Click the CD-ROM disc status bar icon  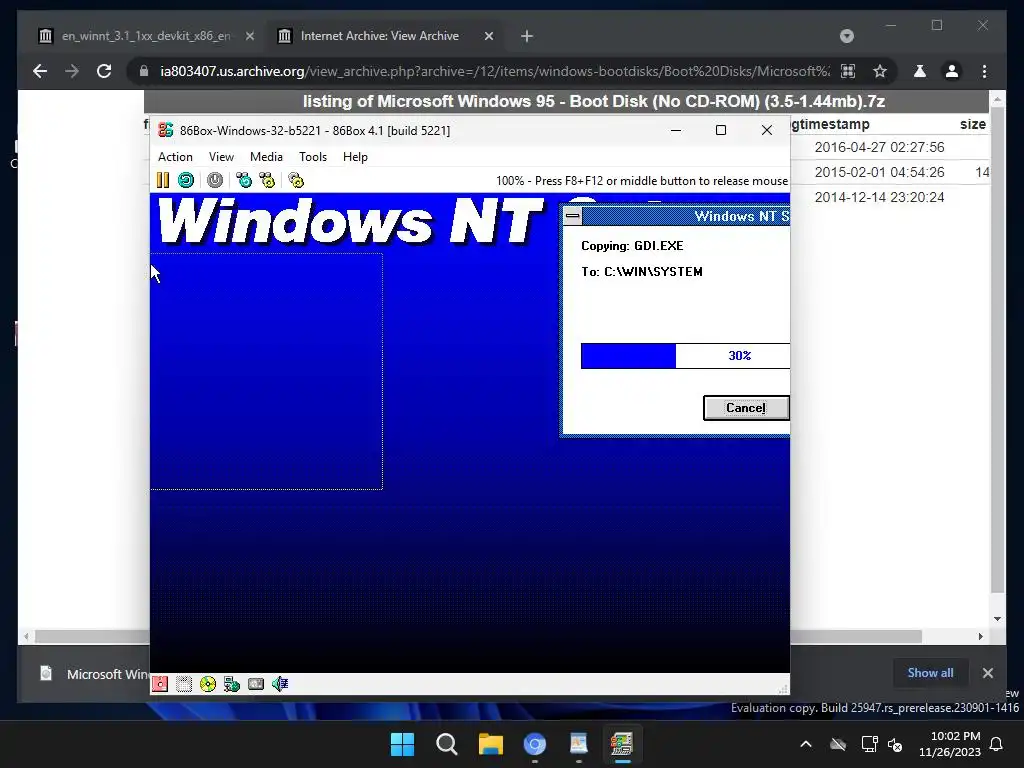pos(208,684)
